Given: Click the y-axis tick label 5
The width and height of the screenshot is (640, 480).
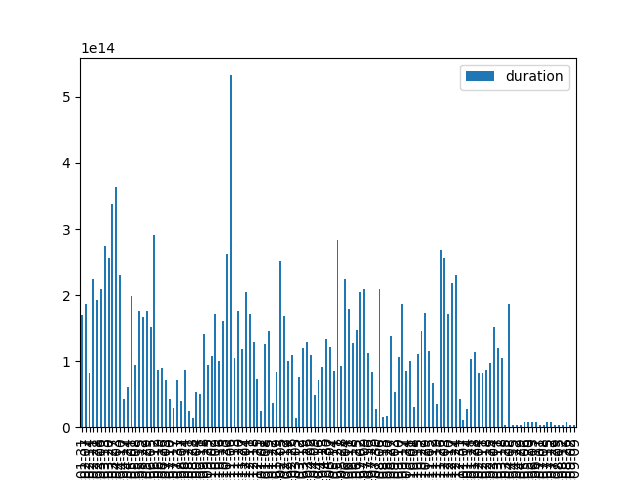Looking at the screenshot, I should coord(68,97).
